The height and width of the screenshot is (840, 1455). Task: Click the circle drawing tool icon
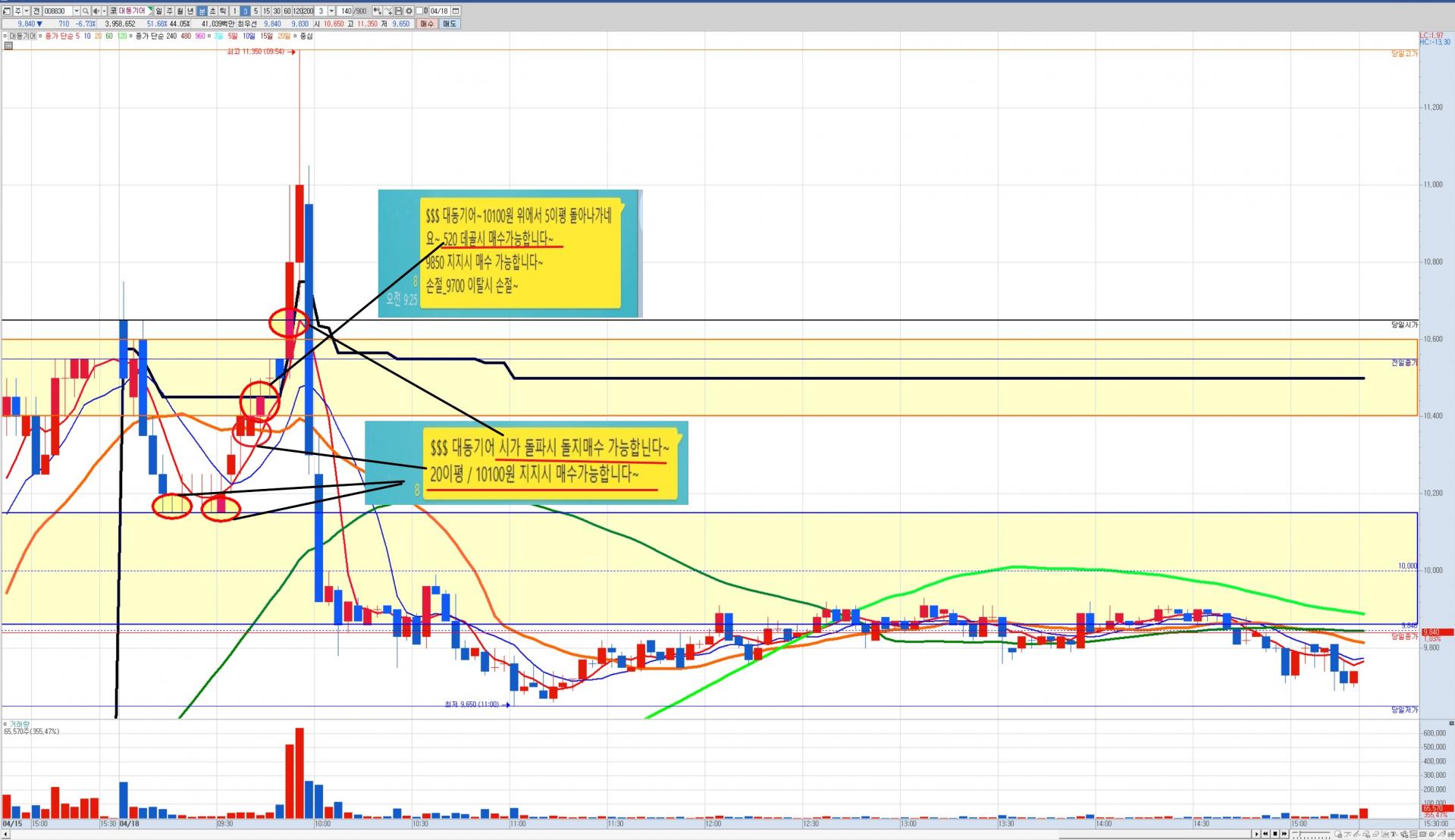(x=1431, y=834)
